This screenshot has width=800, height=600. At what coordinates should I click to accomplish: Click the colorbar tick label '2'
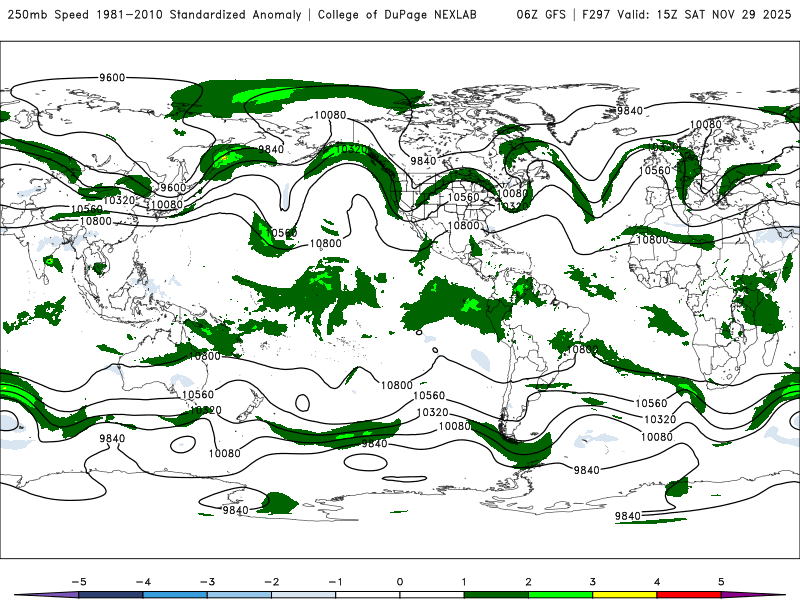(528, 582)
